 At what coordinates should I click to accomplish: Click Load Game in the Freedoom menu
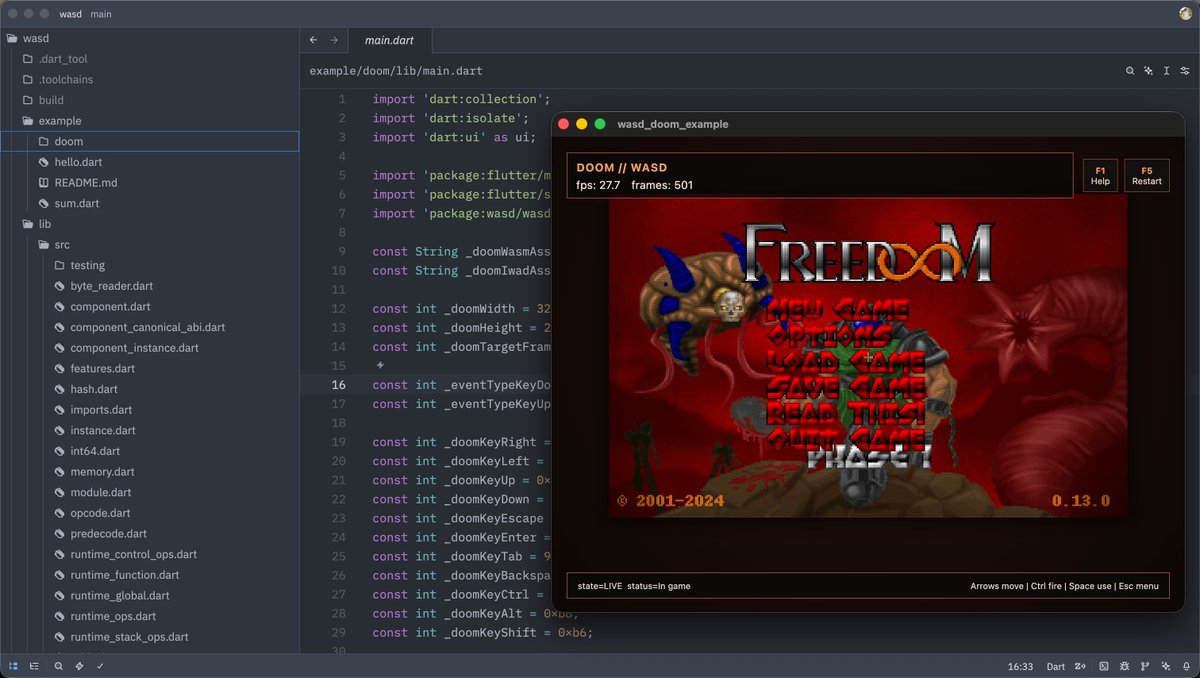(x=846, y=360)
